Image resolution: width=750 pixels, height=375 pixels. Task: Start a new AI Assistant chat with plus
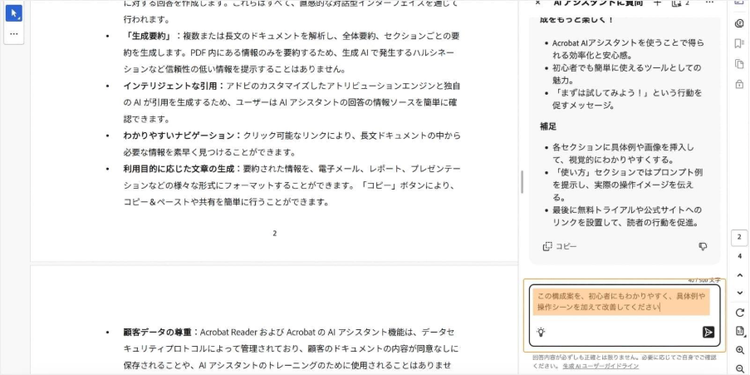point(657,3)
